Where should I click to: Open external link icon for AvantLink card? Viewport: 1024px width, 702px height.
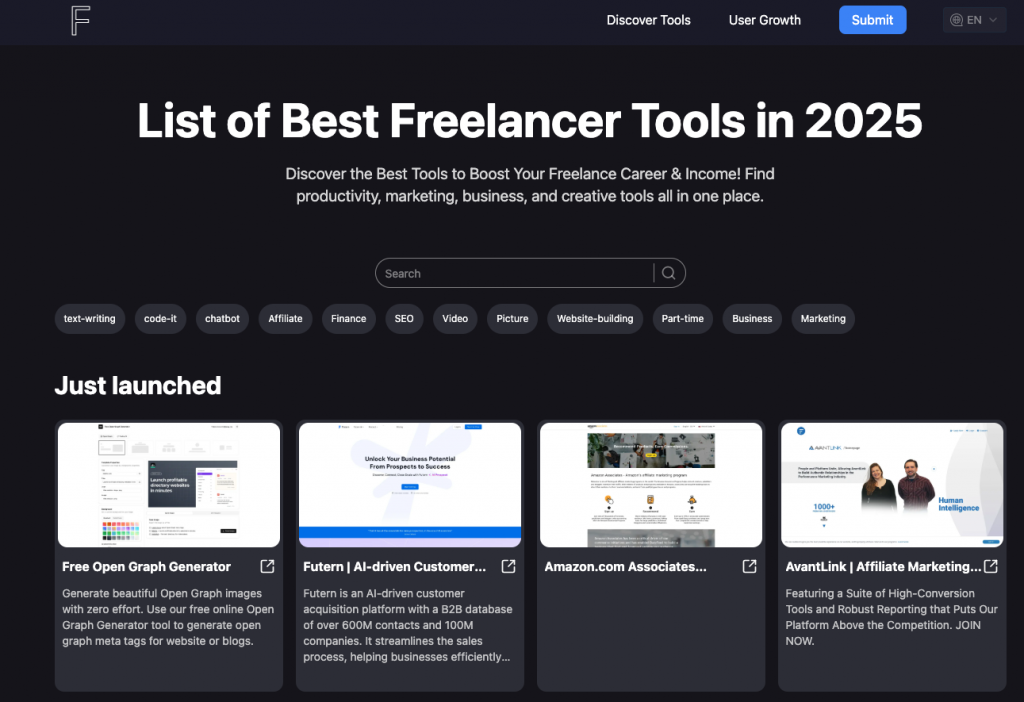[x=991, y=566]
